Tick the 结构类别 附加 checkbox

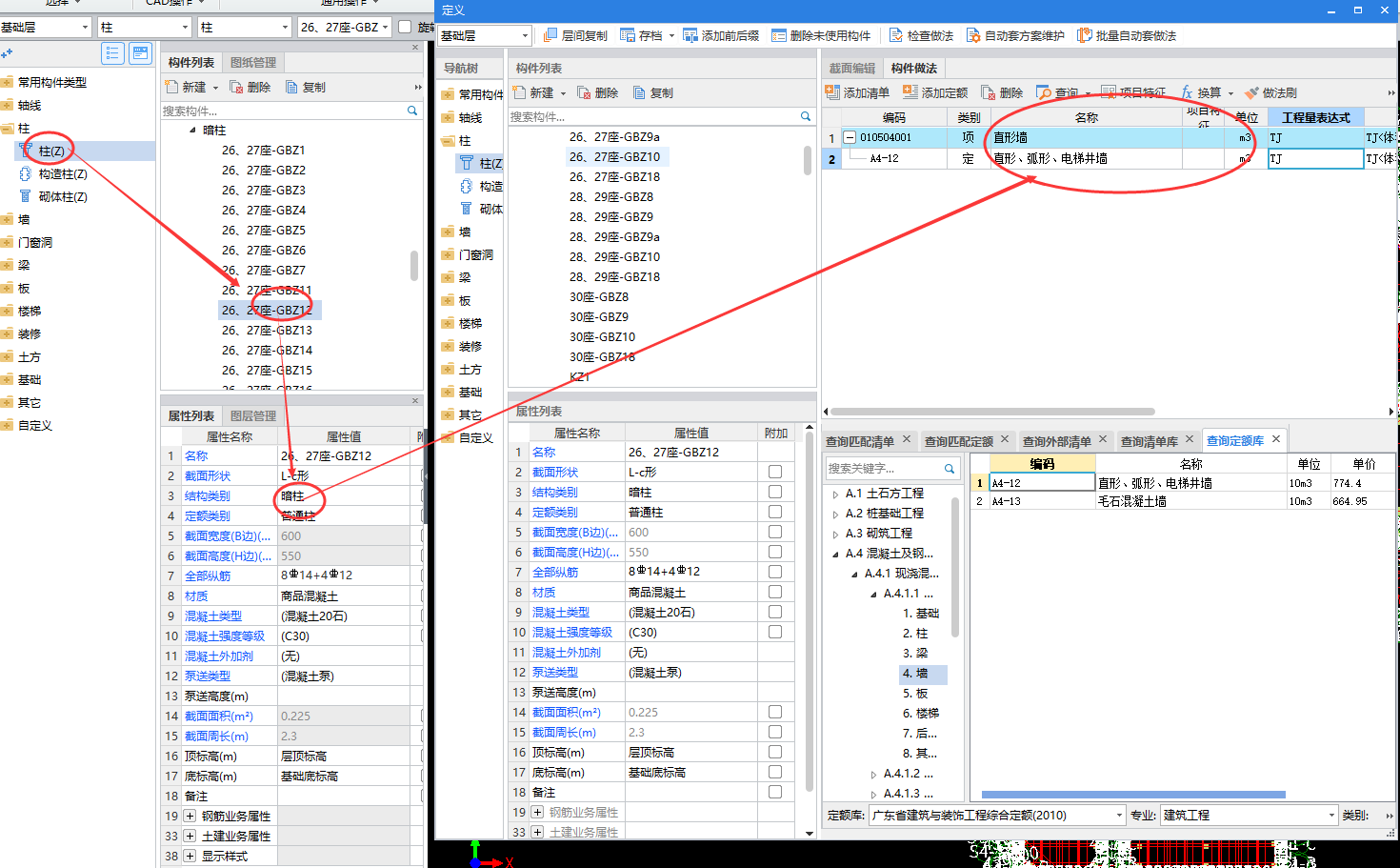775,492
